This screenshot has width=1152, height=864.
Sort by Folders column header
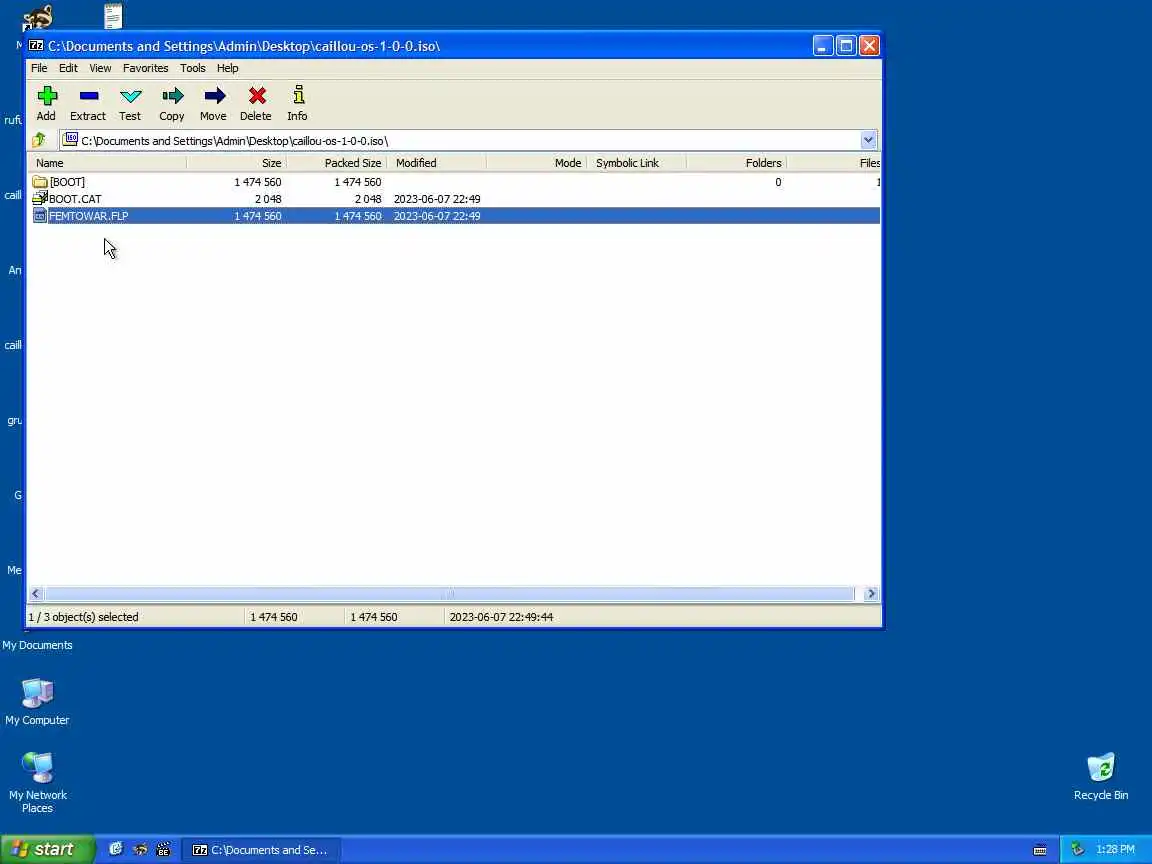coord(736,162)
